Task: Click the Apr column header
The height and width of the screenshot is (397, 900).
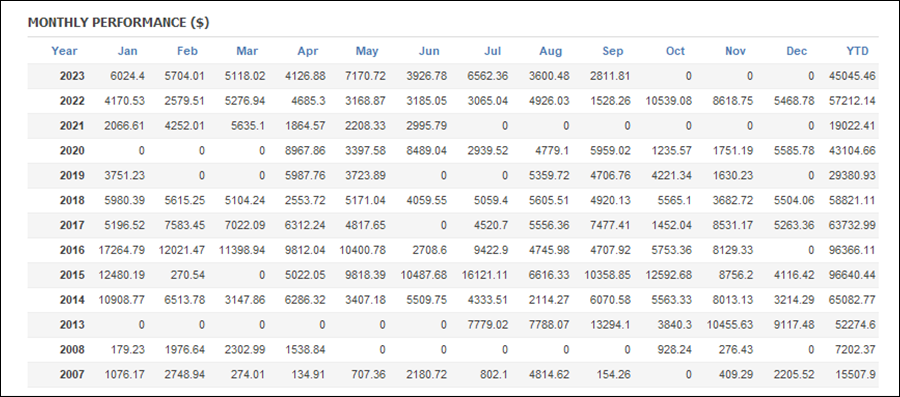Action: pyautogui.click(x=308, y=51)
